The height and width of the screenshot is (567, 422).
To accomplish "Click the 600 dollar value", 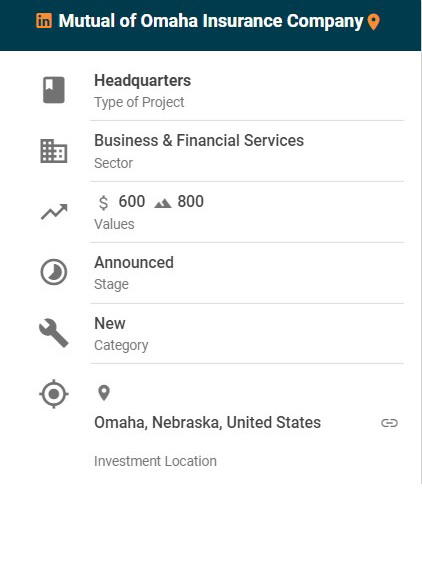I will tap(132, 201).
